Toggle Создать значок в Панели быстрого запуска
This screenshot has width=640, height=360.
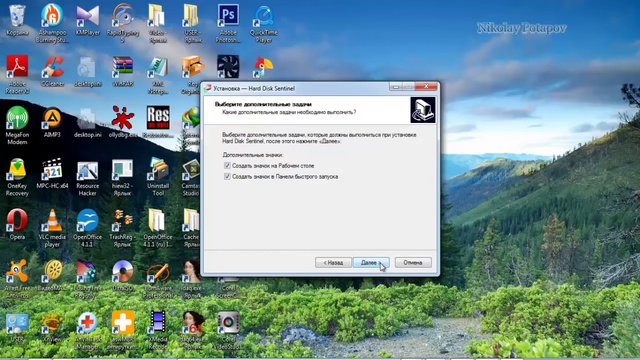pos(227,176)
